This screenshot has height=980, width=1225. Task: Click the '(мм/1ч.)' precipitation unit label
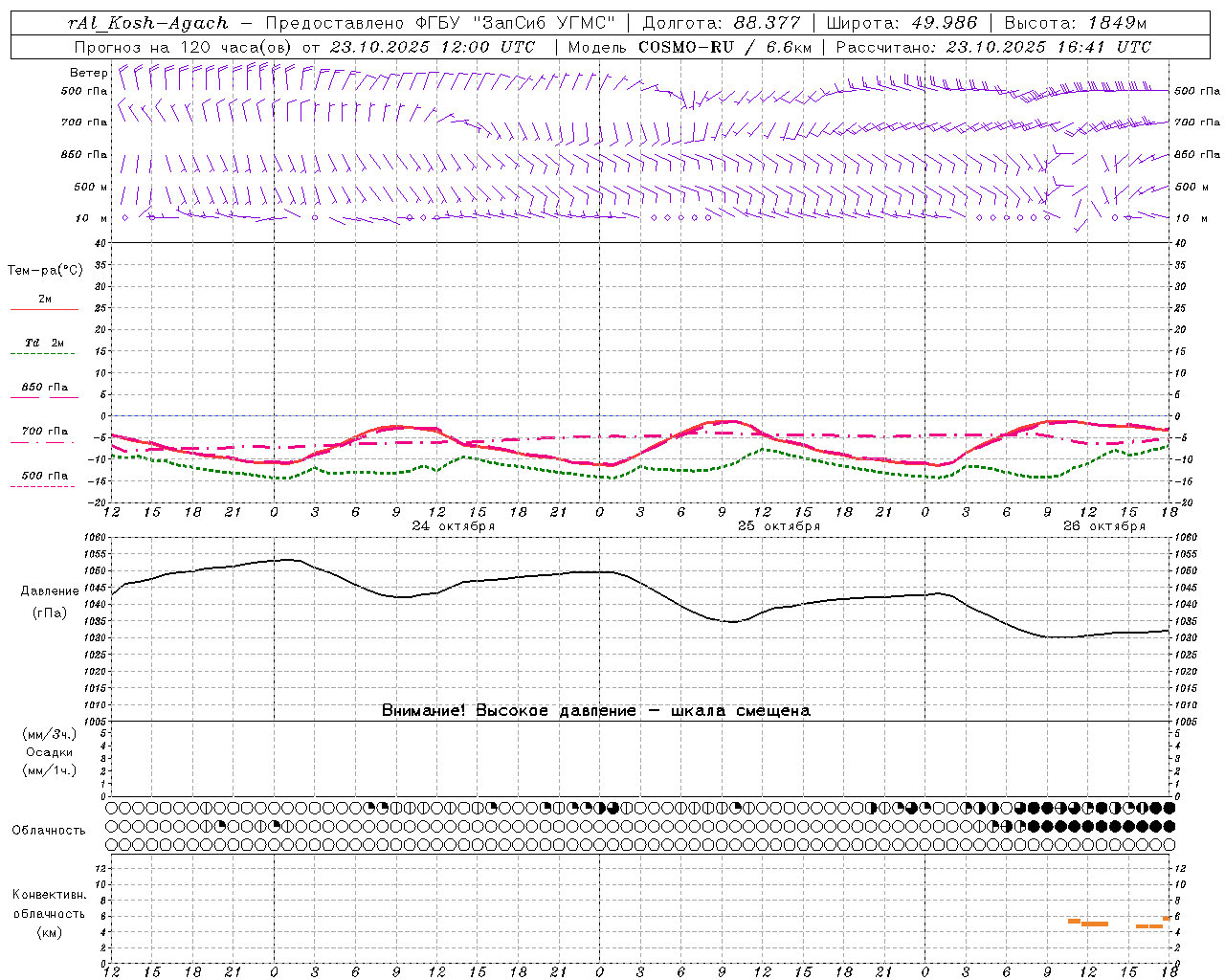point(50,770)
